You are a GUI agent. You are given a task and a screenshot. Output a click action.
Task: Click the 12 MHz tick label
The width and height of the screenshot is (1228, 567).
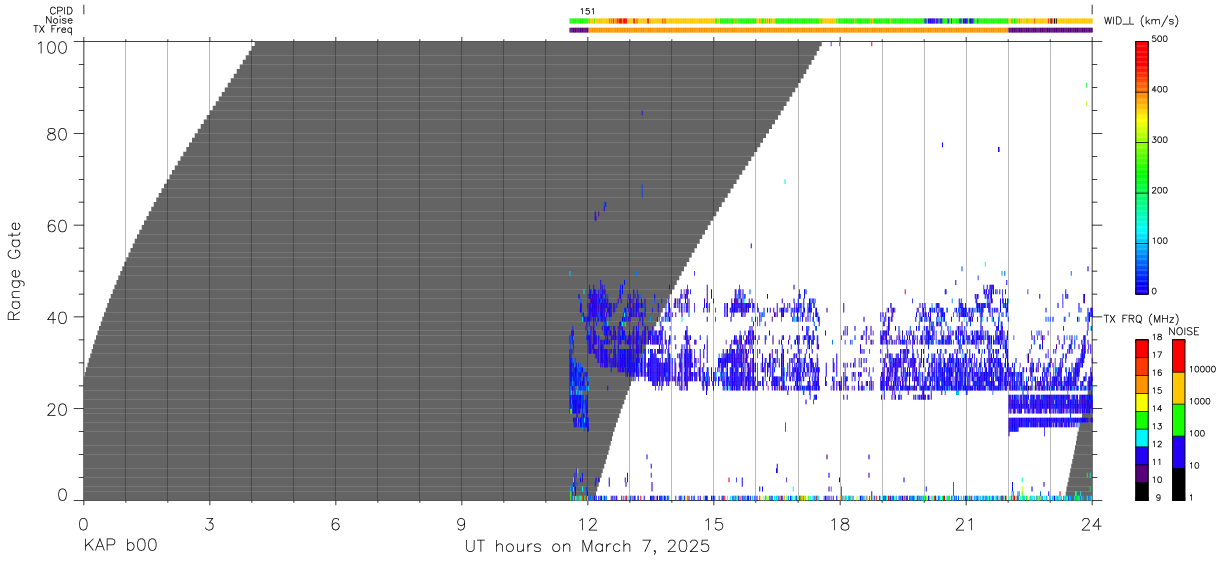click(x=1156, y=443)
